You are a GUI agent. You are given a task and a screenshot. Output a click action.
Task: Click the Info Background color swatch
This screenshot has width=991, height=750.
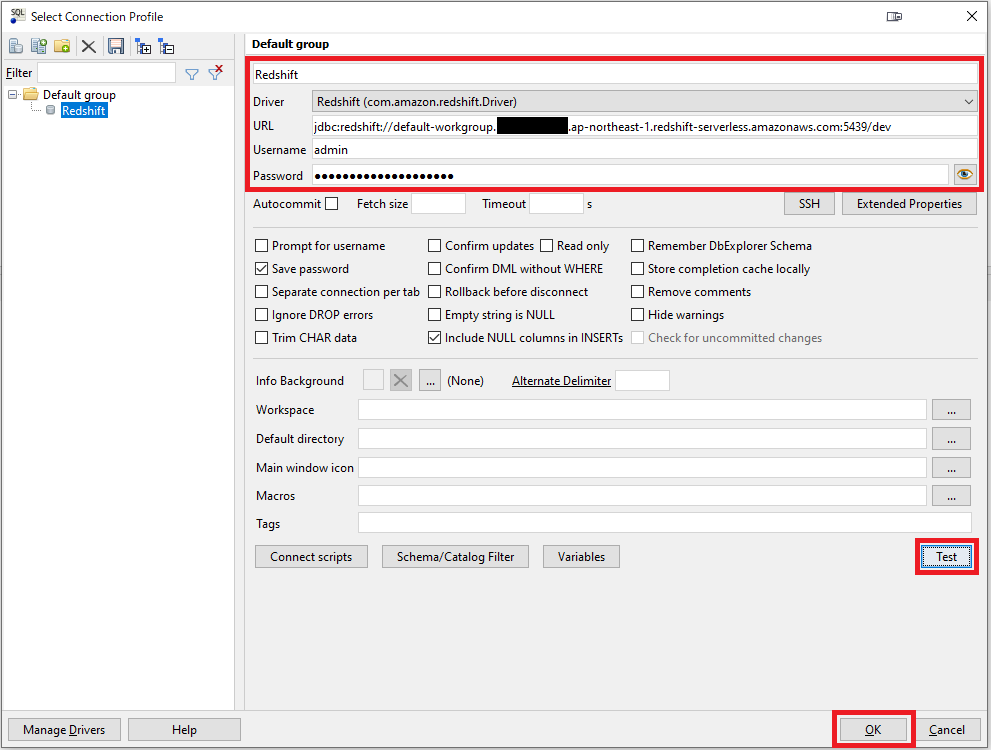pos(373,380)
